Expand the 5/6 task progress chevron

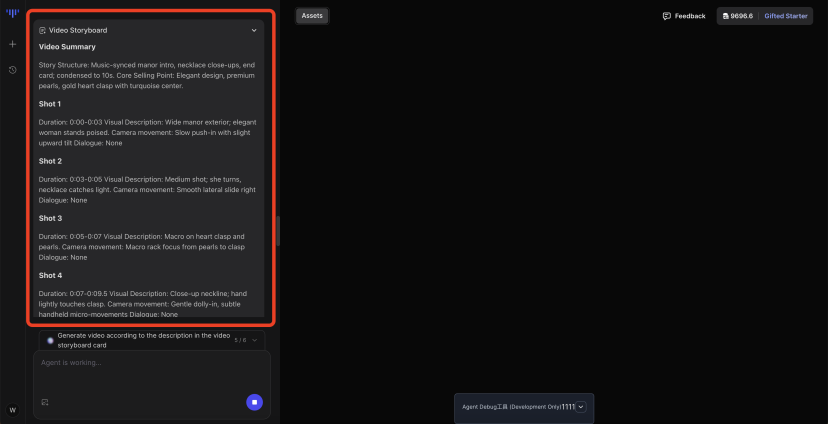point(254,340)
